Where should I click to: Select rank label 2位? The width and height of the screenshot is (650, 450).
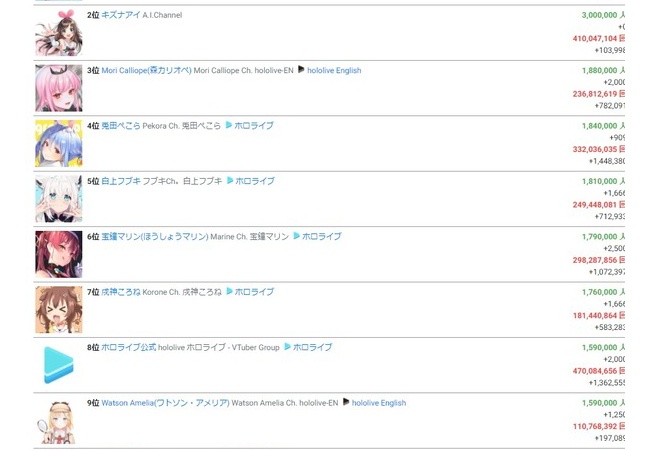tap(93, 15)
